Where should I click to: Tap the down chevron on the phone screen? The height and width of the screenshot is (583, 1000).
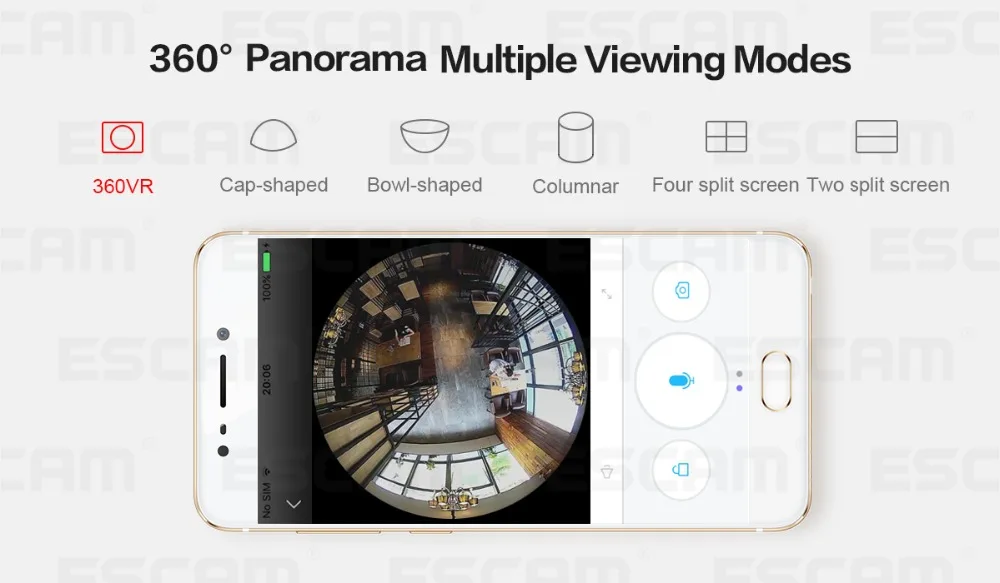[293, 504]
